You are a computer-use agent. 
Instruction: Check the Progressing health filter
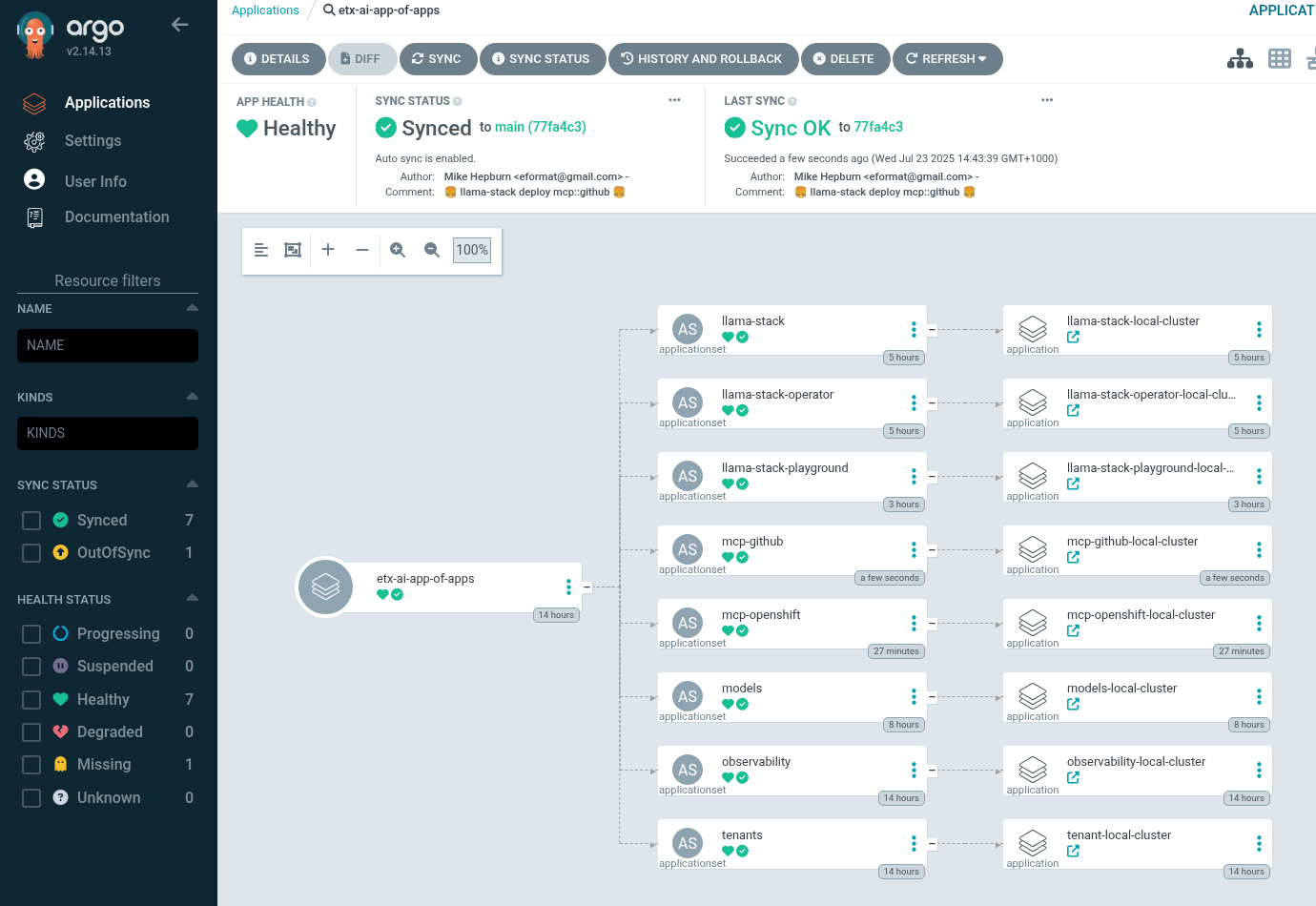point(31,633)
